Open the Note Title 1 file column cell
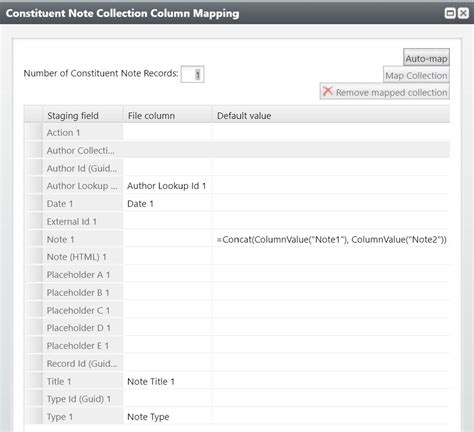Viewport: 474px width, 432px height. coord(168,381)
